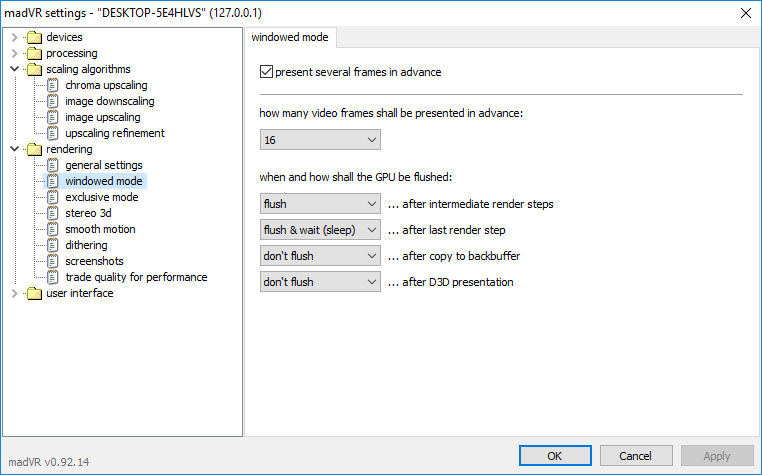The height and width of the screenshot is (475, 762).
Task: Click the smooth motion page icon
Action: (52, 229)
